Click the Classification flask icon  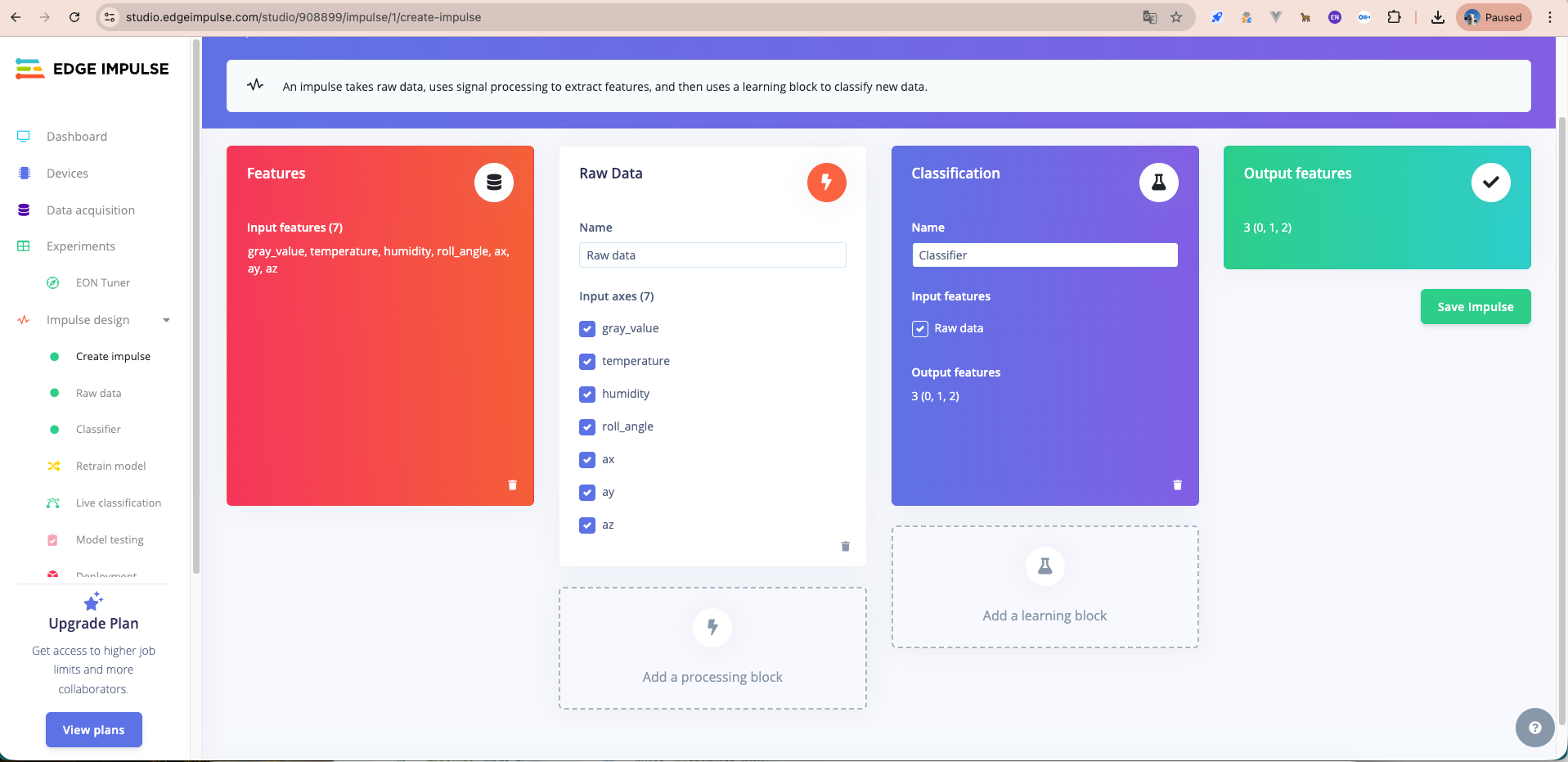1158,183
